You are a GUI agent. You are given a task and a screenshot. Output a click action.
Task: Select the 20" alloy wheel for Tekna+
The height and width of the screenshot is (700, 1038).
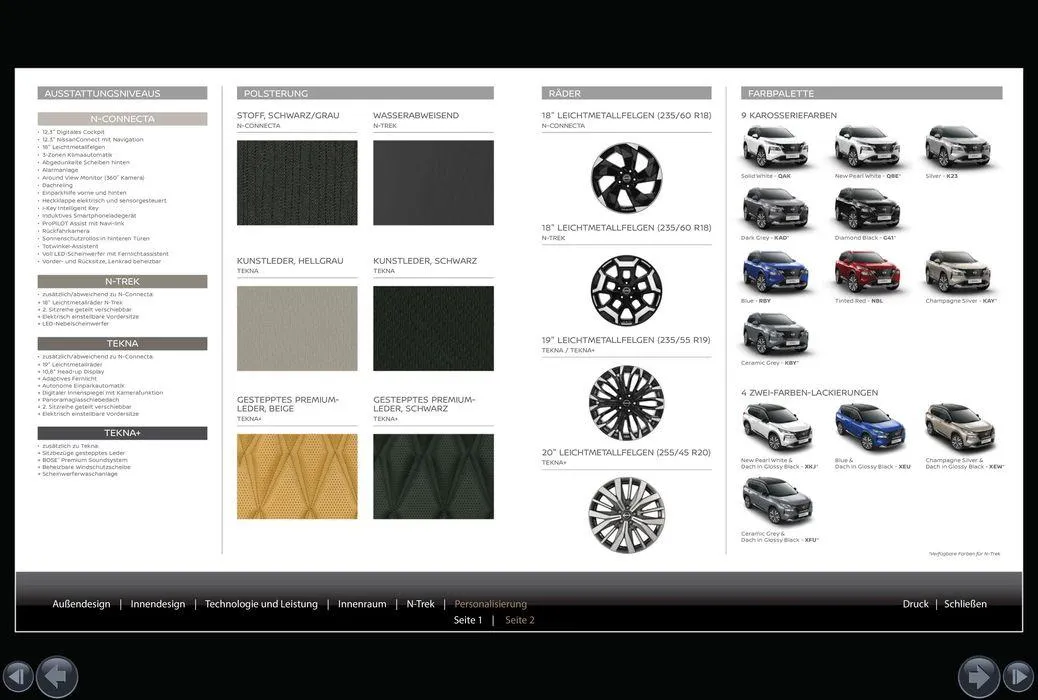pos(626,514)
